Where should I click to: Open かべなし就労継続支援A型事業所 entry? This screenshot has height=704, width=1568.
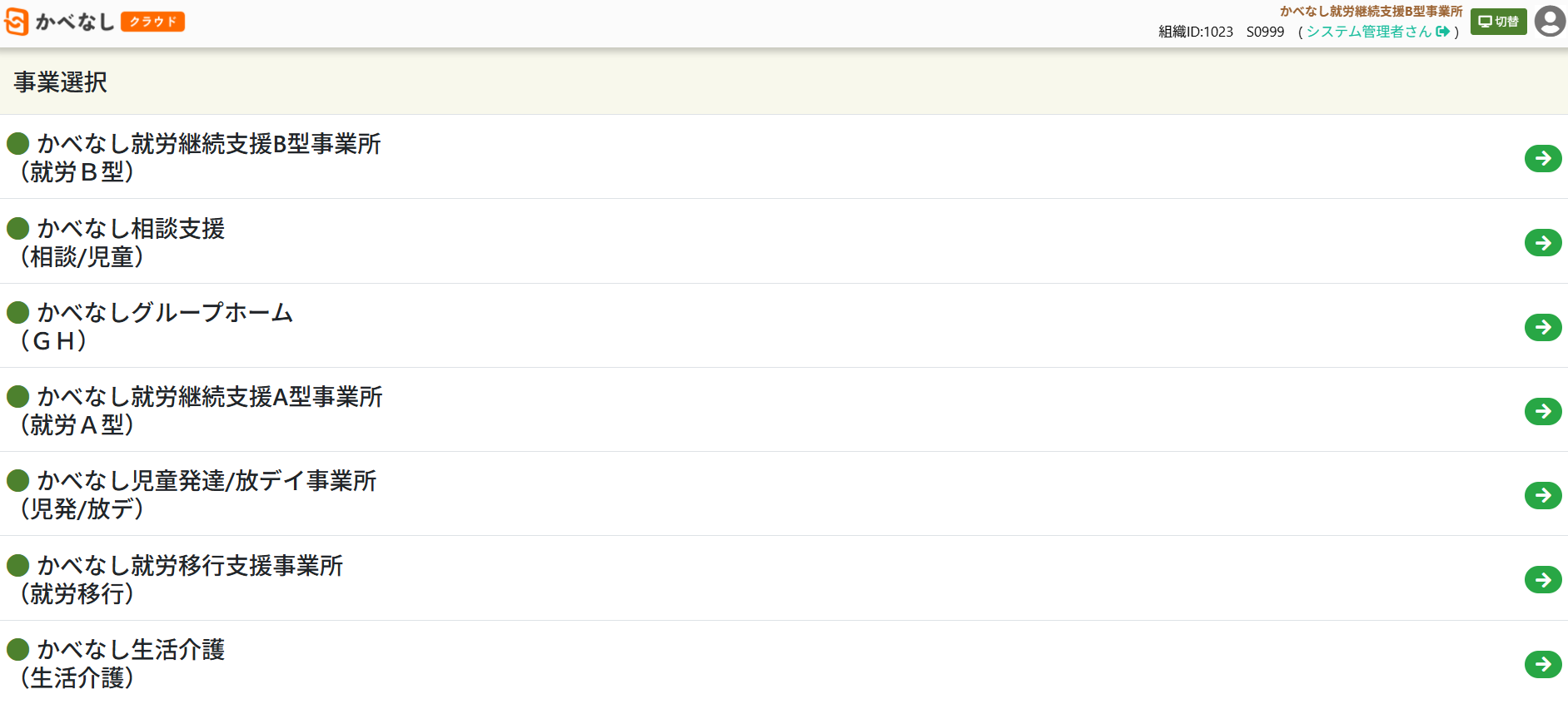[x=209, y=397]
